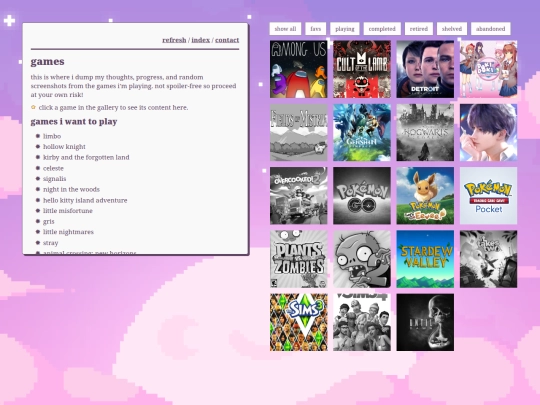Filter to abandoned games

tap(490, 29)
